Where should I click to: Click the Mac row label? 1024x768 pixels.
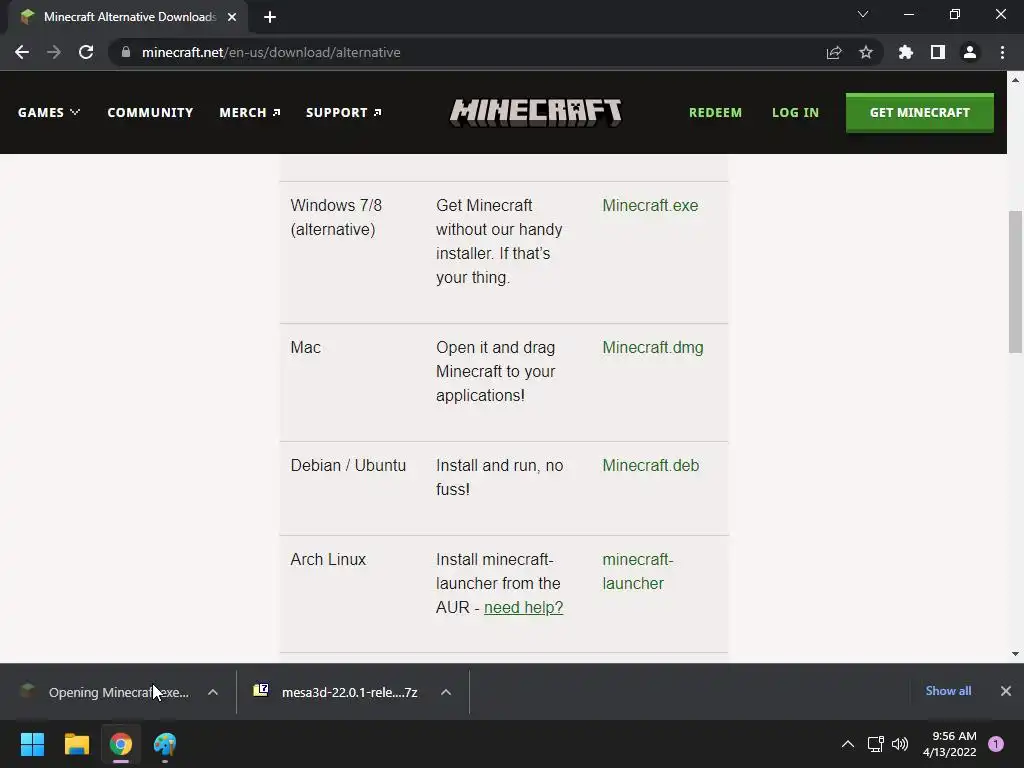[306, 347]
